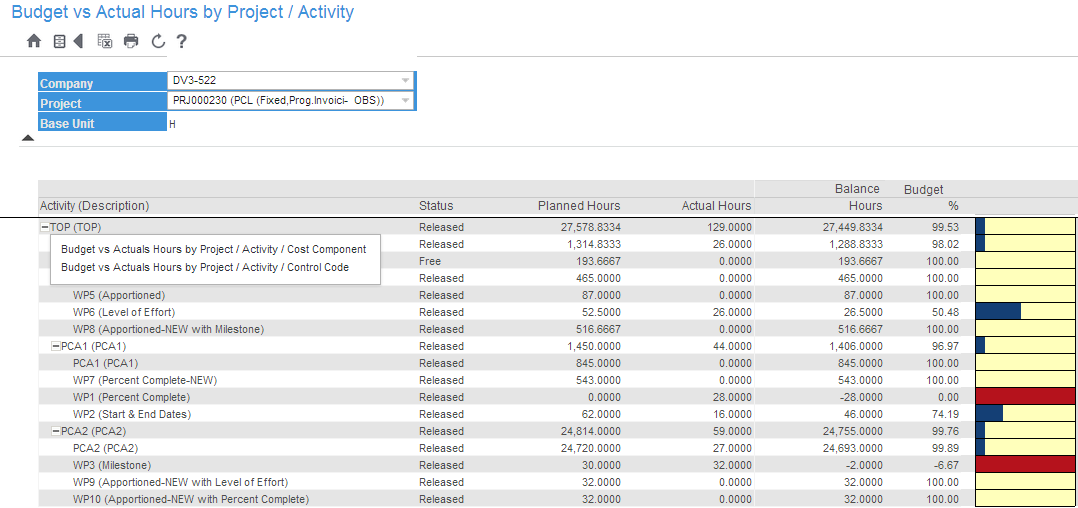Collapse the filter panel triangle

pos(28,138)
